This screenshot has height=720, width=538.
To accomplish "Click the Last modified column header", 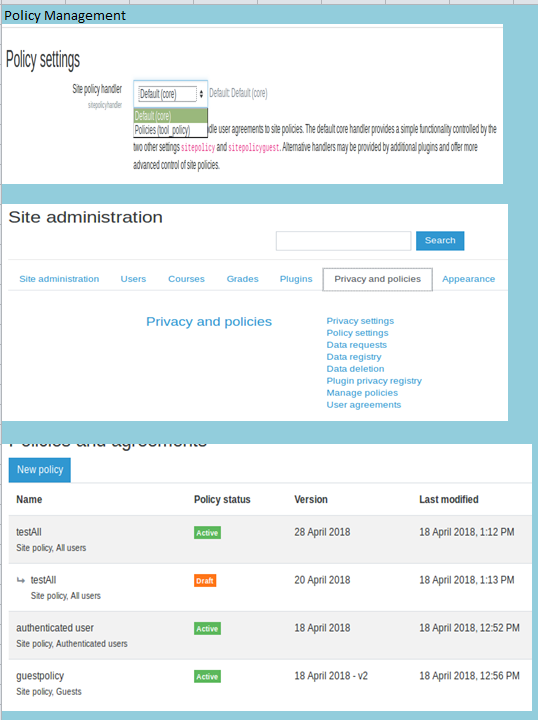I will pyautogui.click(x=448, y=500).
